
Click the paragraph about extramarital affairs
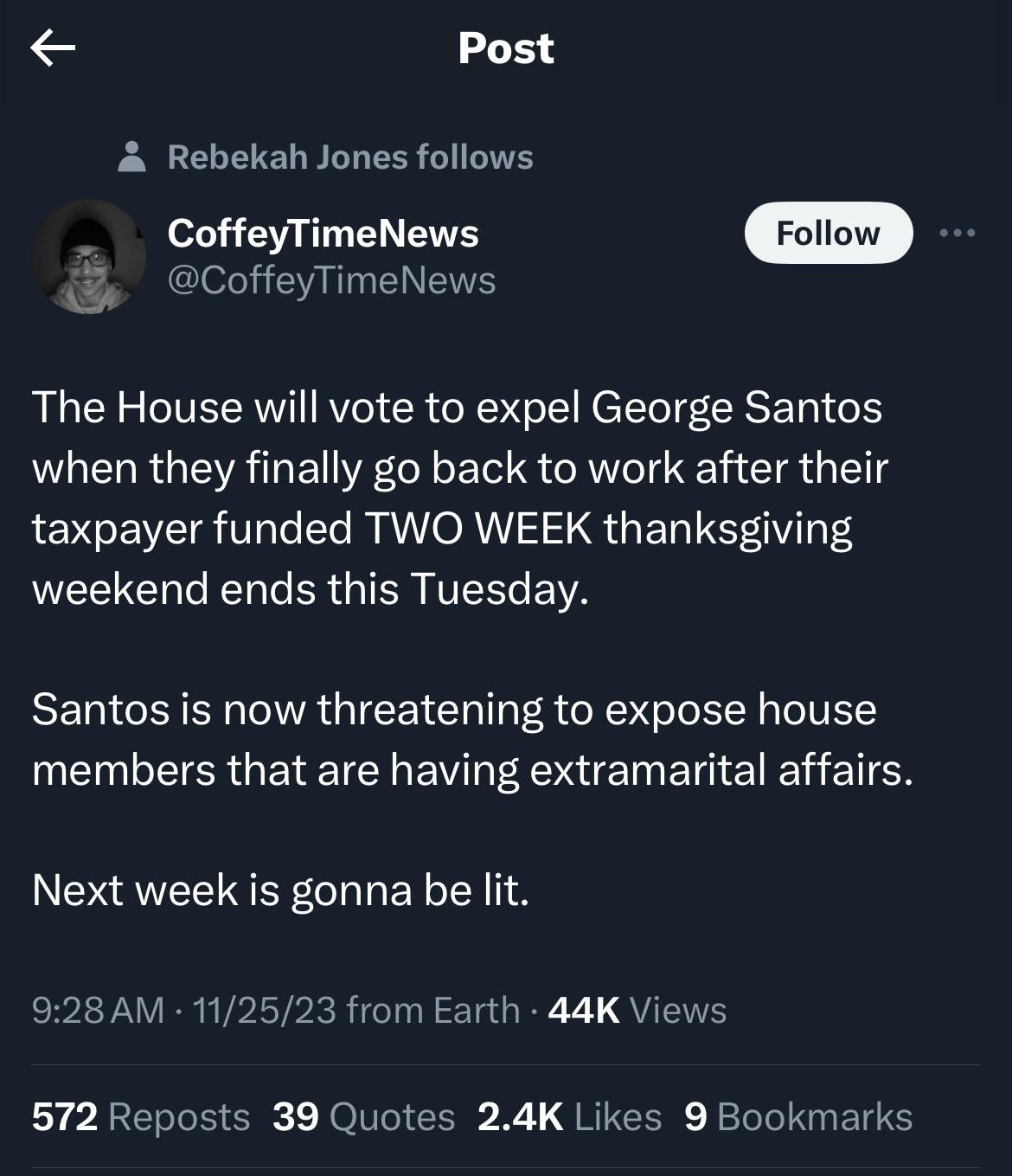(x=472, y=740)
